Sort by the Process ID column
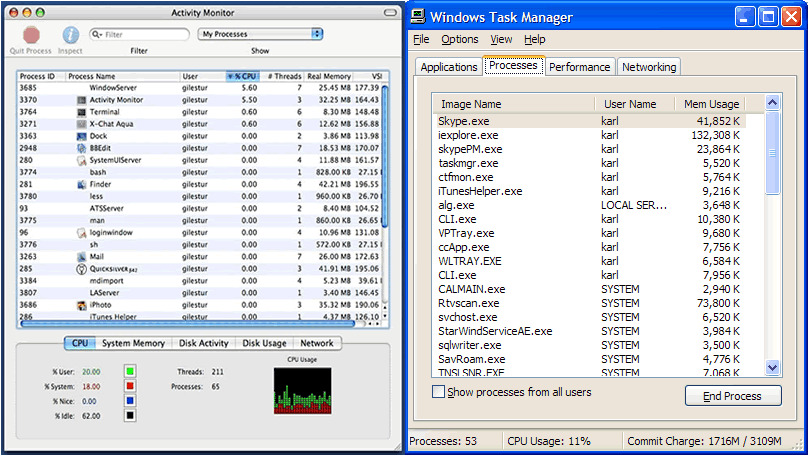This screenshot has height=455, width=808. [x=40, y=76]
